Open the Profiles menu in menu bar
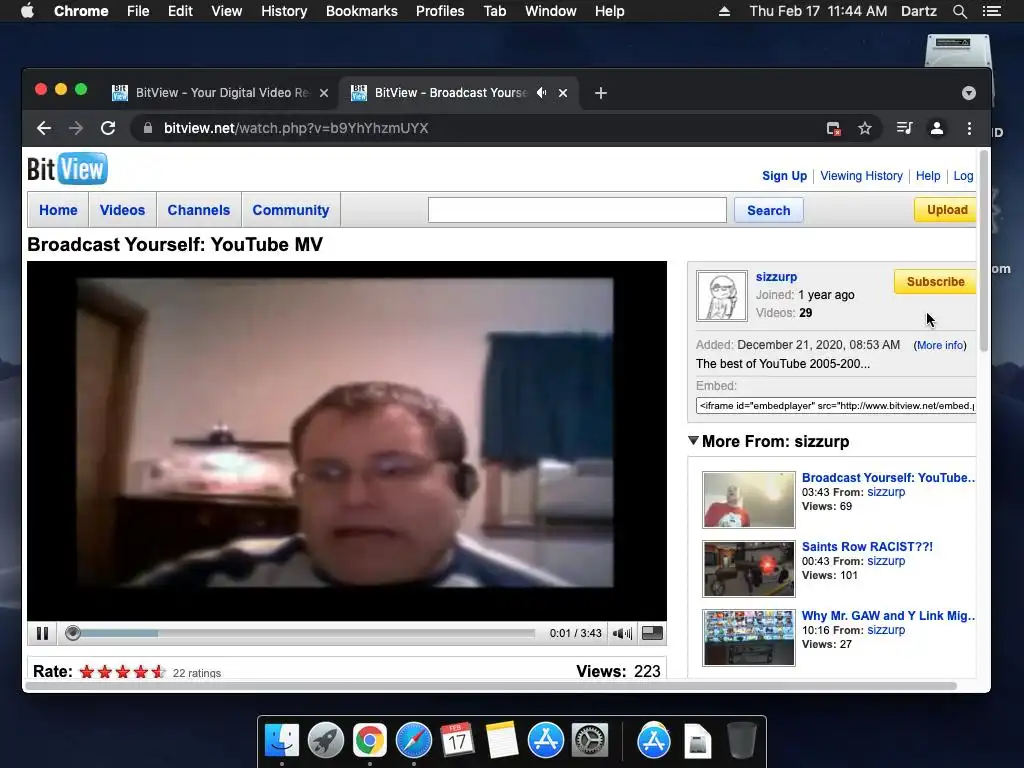Image resolution: width=1024 pixels, height=768 pixels. click(440, 11)
